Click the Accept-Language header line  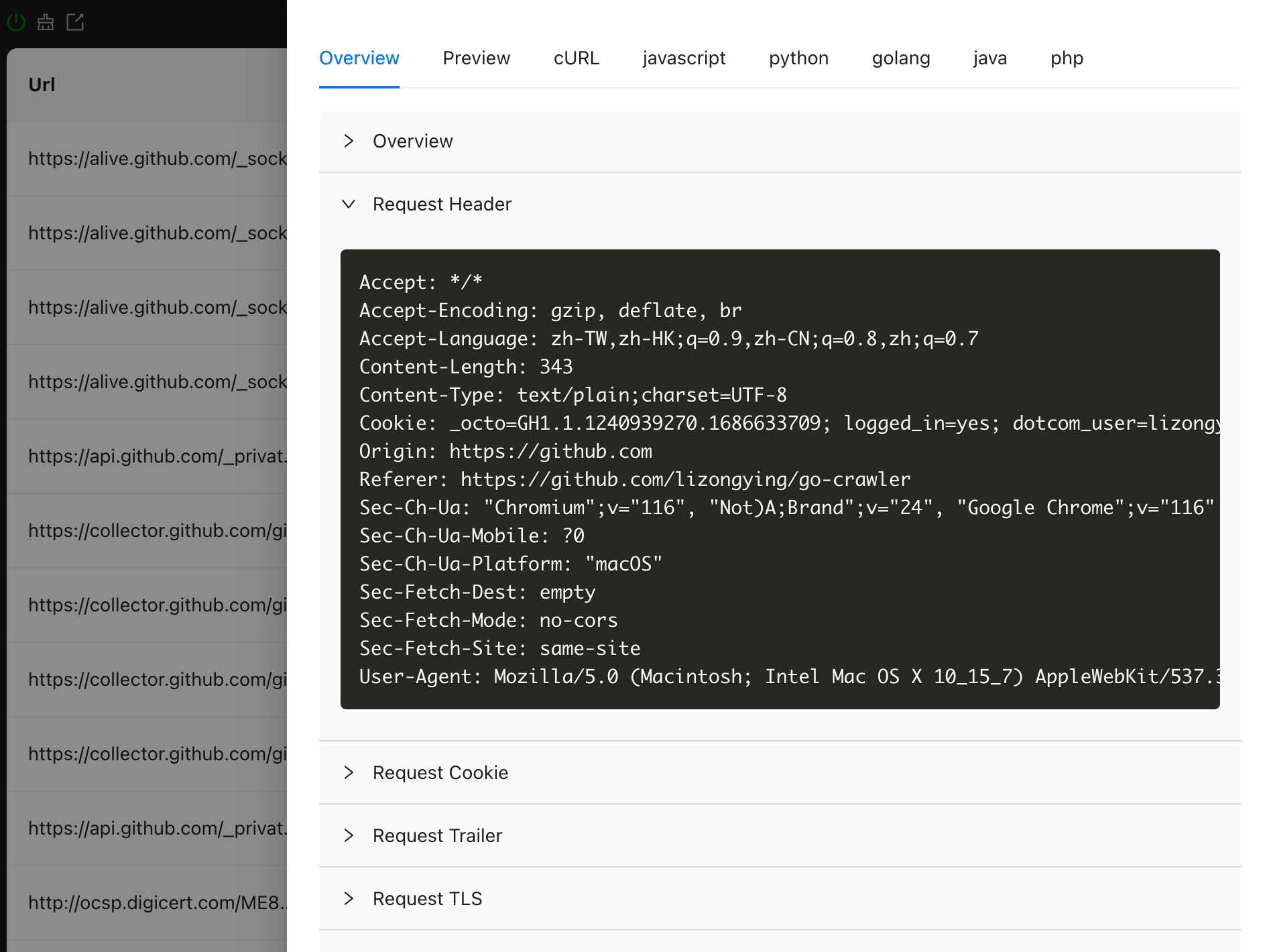point(669,339)
